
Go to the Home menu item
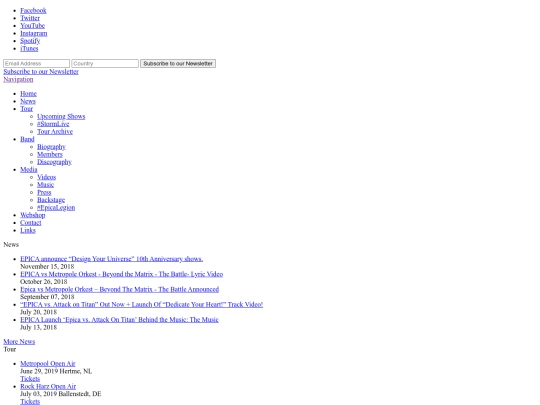click(28, 94)
